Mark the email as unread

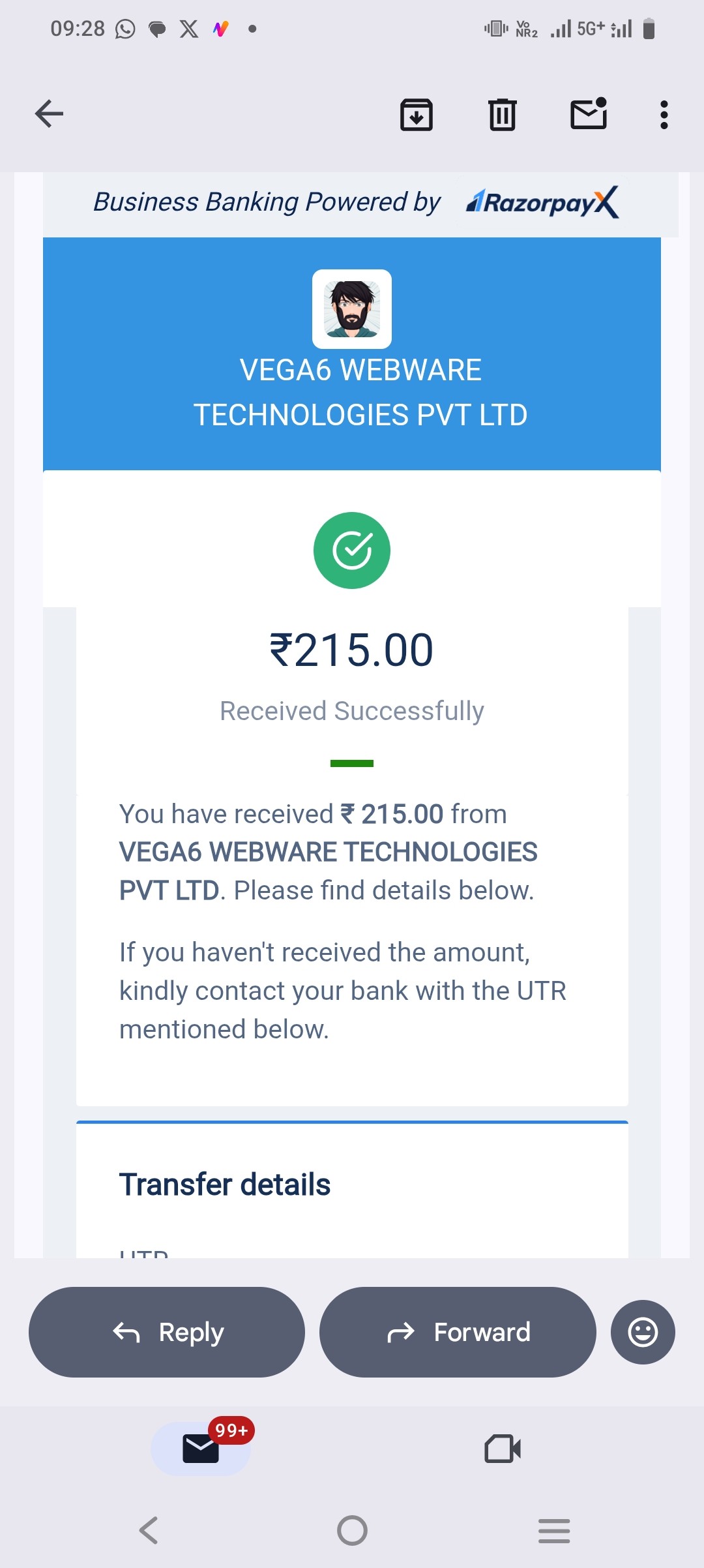(589, 114)
